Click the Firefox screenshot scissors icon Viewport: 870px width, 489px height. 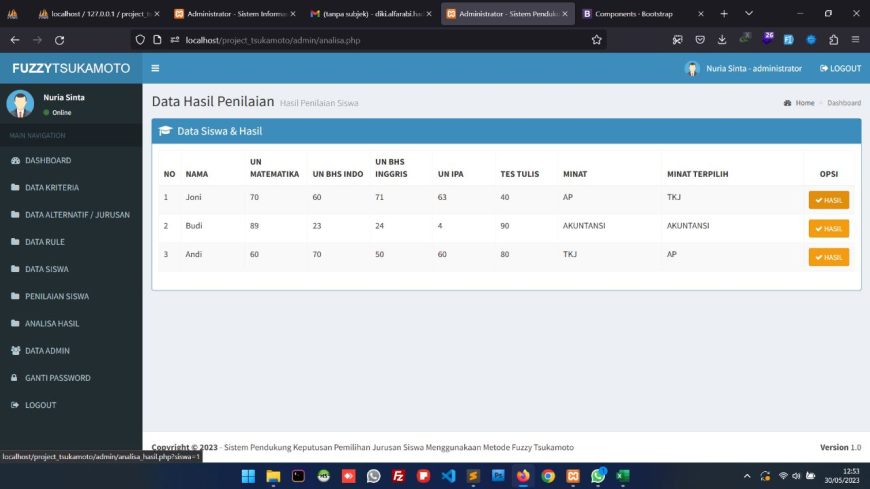[677, 40]
